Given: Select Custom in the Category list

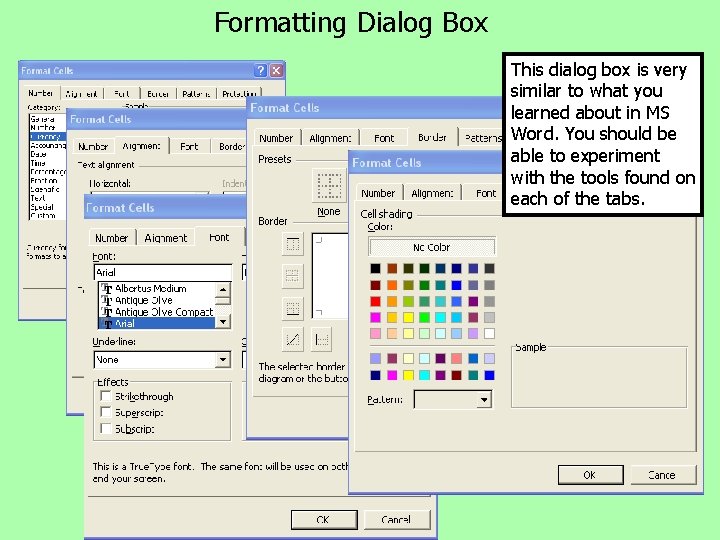Looking at the screenshot, I should [48, 215].
